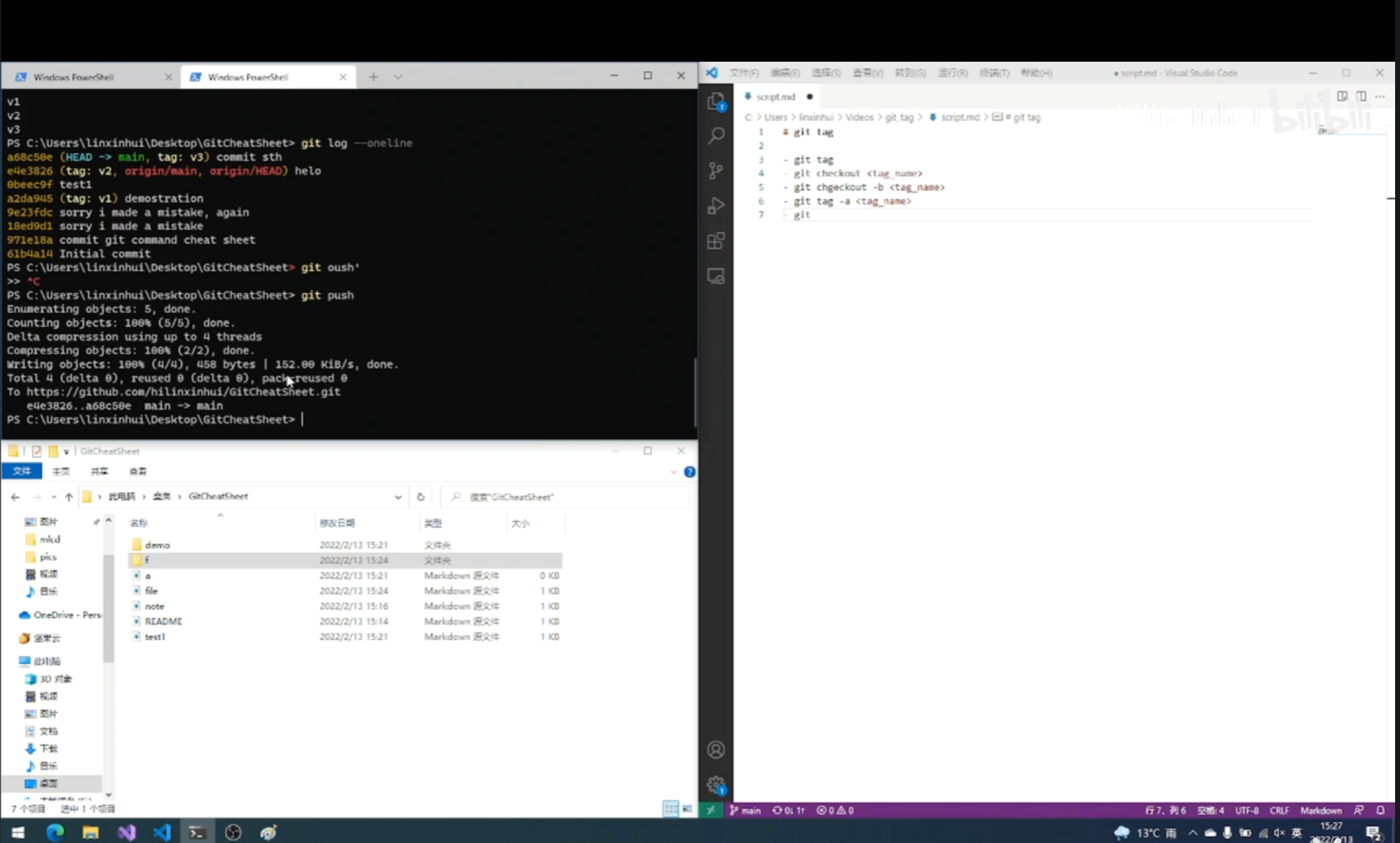The image size is (1400, 843).
Task: Expand the File Explorer ribbon chevron
Action: click(x=673, y=472)
